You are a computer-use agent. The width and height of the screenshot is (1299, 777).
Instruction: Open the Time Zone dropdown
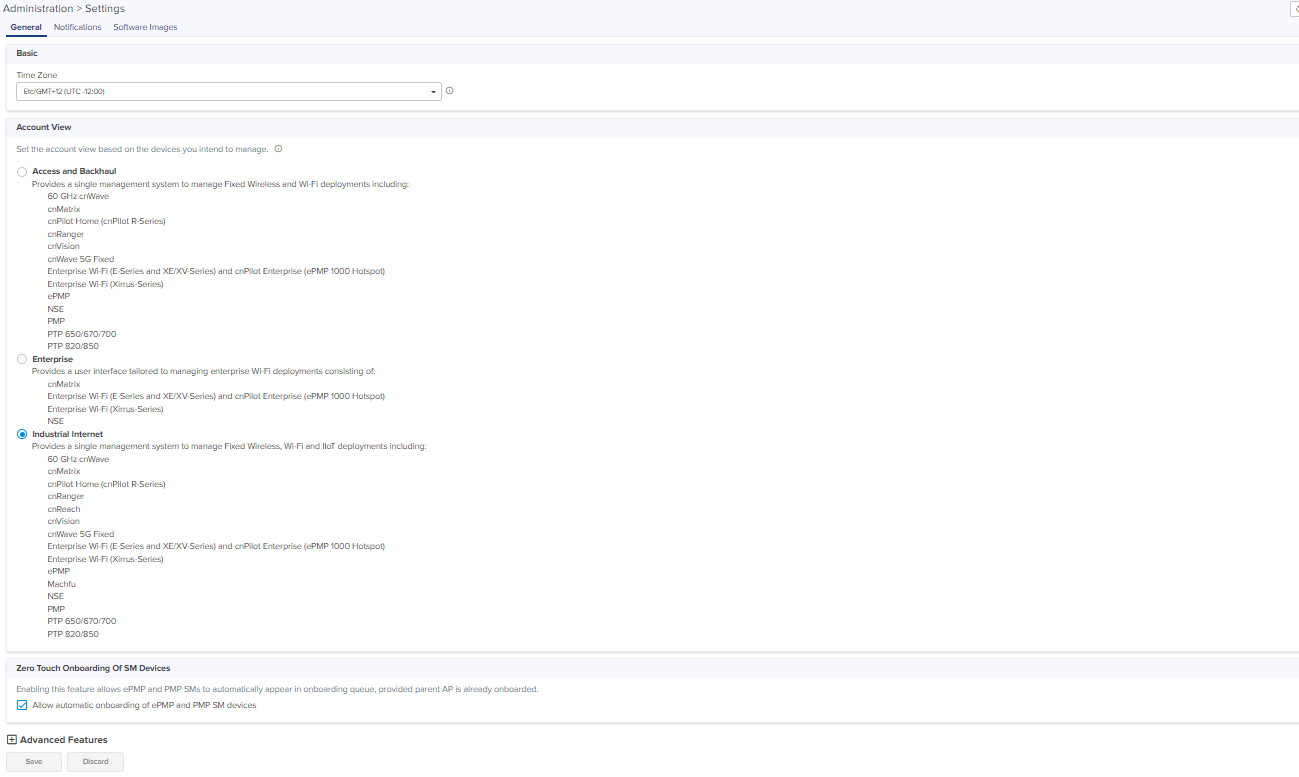pyautogui.click(x=229, y=91)
